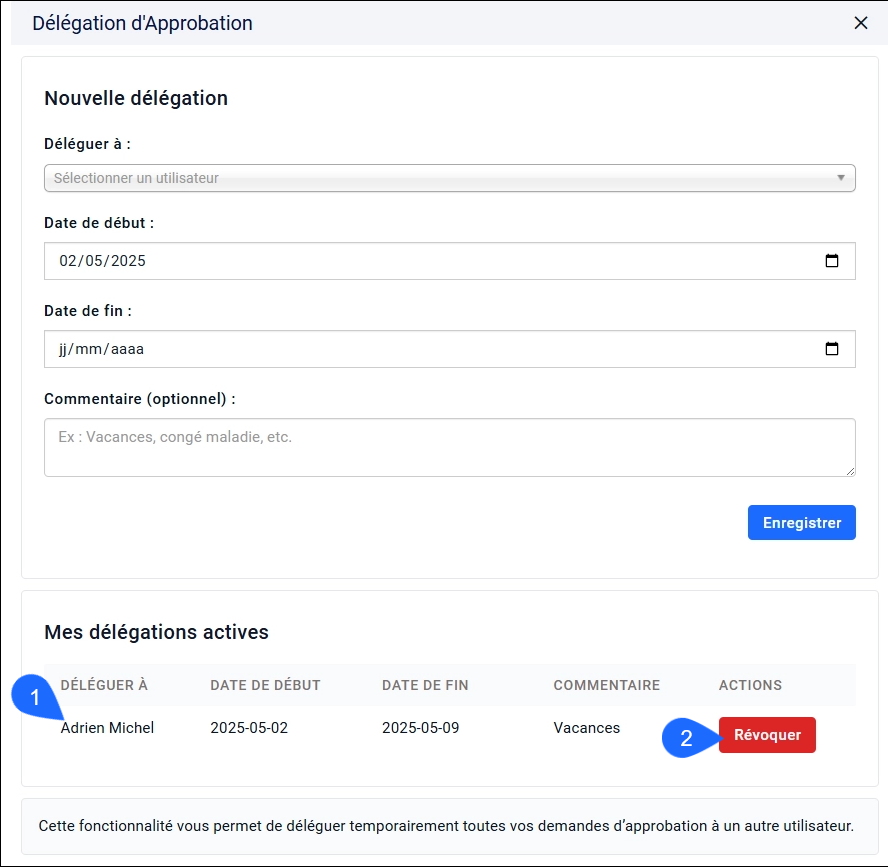888x867 pixels.
Task: Click the start date cell '2025-05-02'
Action: coord(249,728)
